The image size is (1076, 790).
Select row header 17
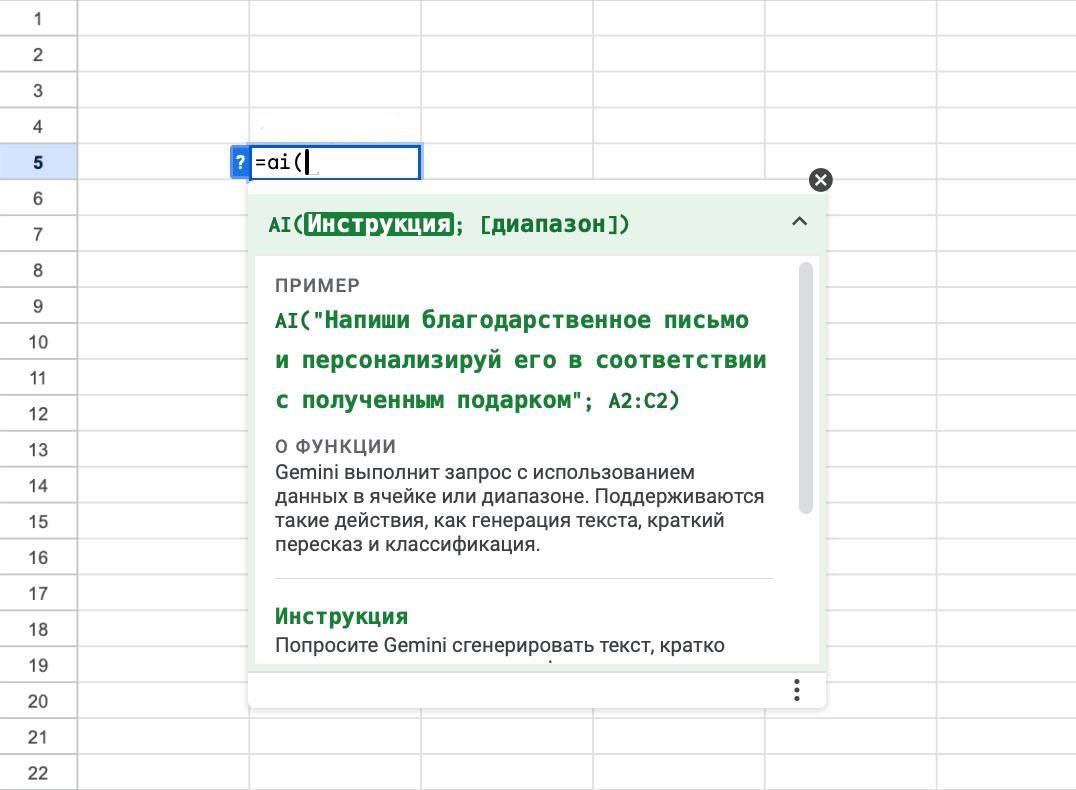pyautogui.click(x=38, y=593)
